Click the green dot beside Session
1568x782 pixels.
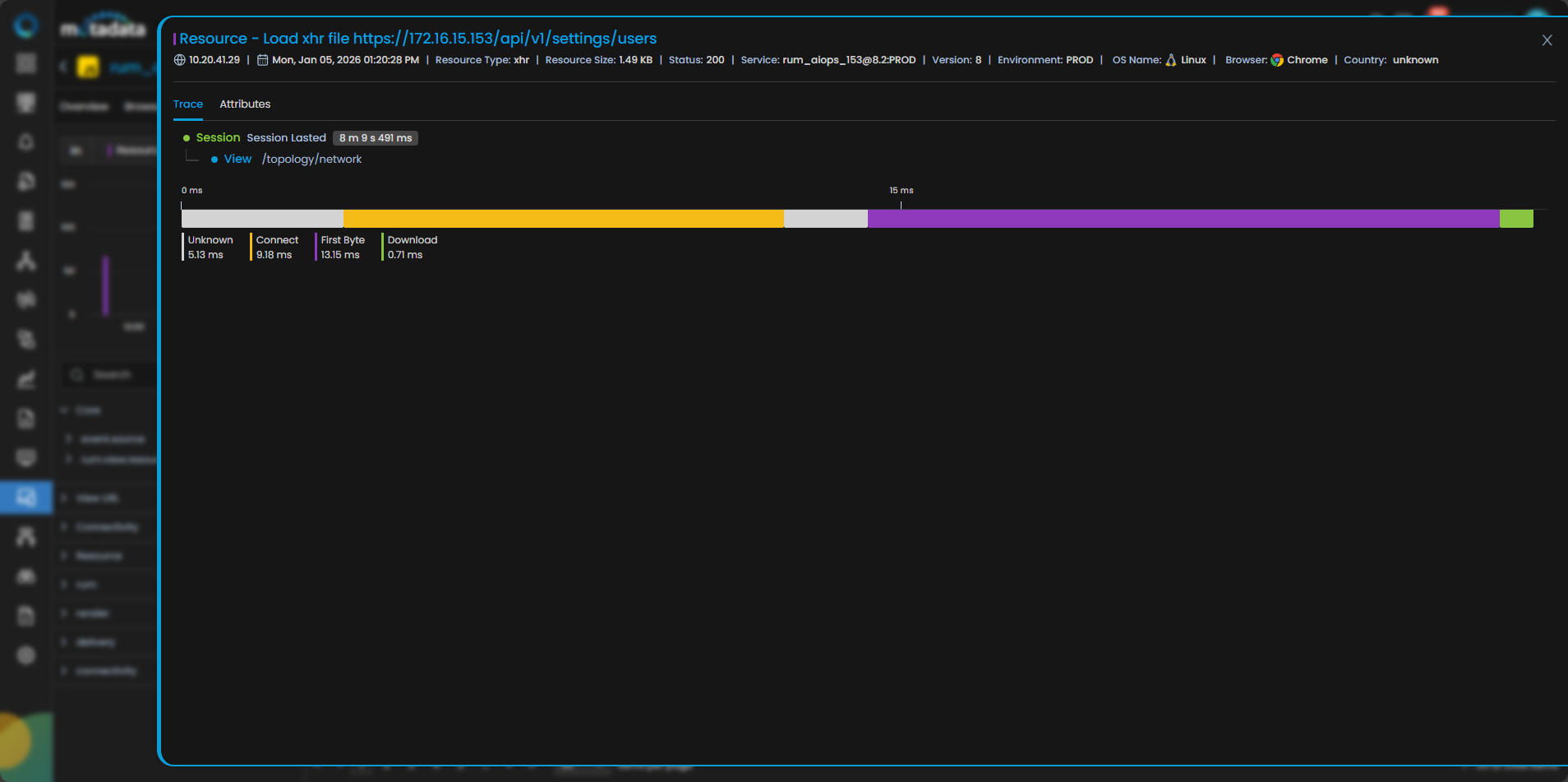pos(187,138)
